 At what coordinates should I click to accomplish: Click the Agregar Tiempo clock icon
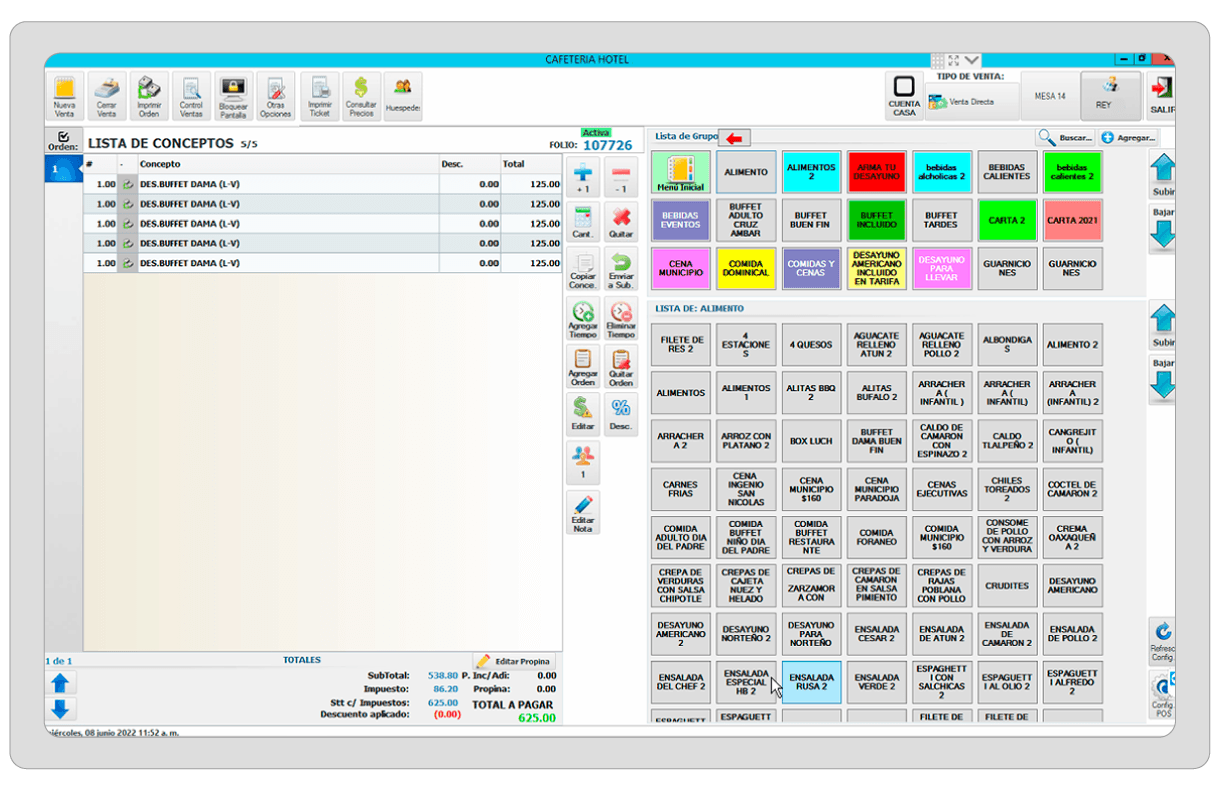click(583, 318)
